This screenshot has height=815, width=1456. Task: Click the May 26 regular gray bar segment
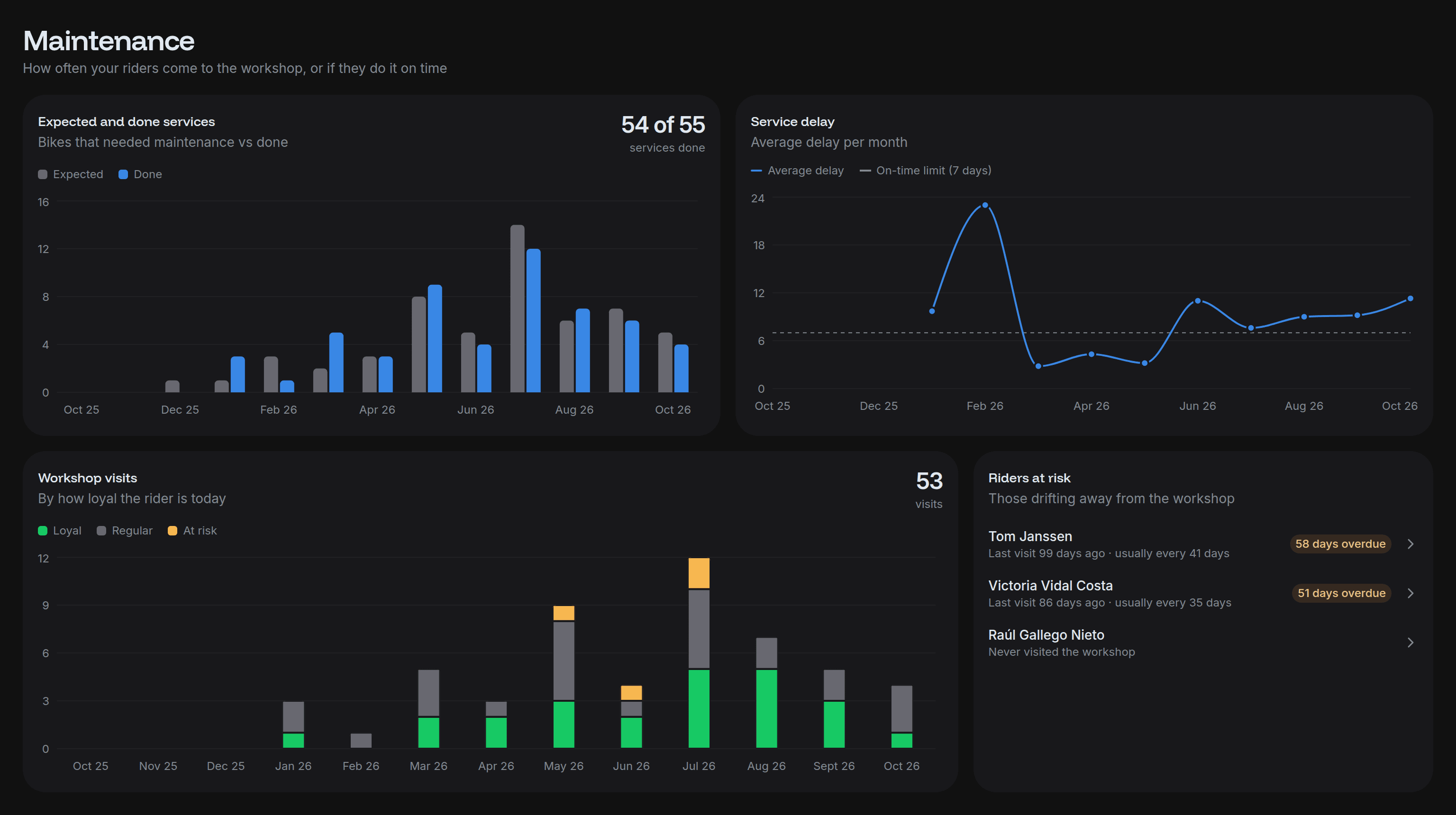pyautogui.click(x=564, y=661)
